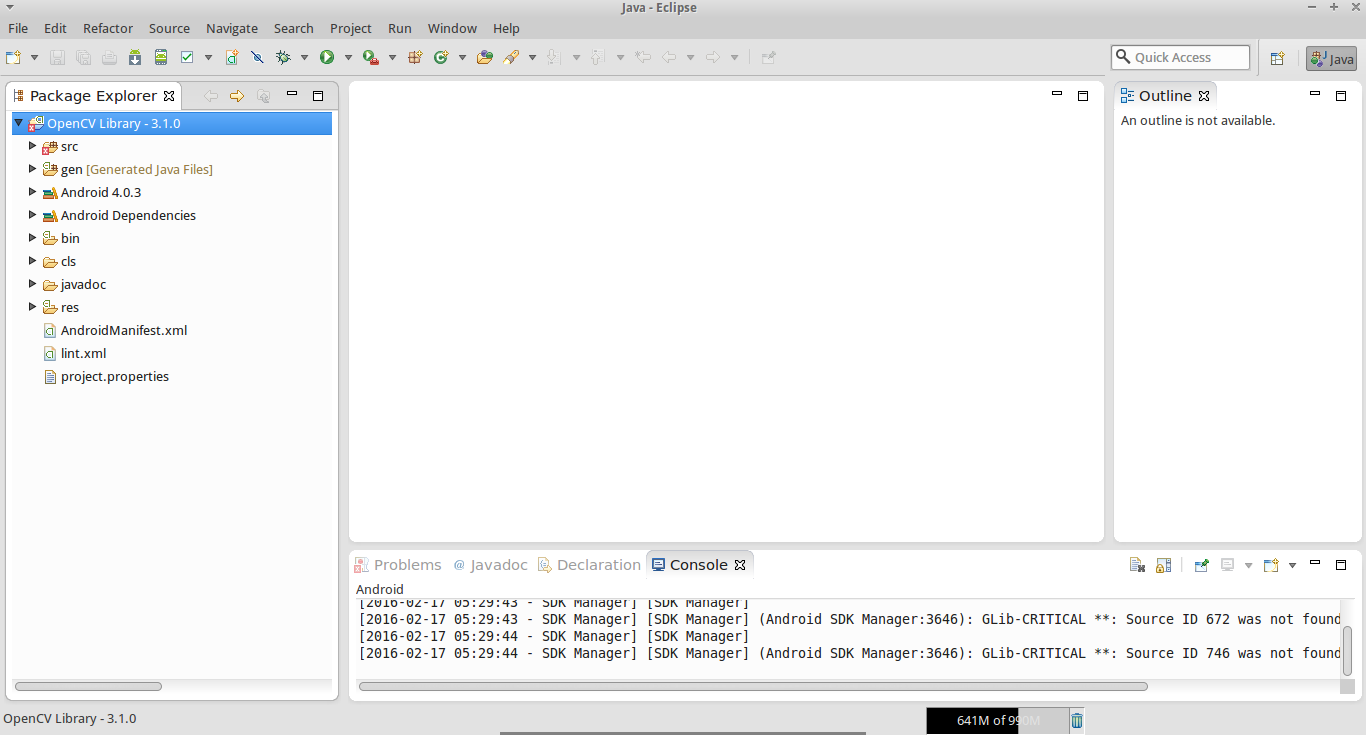Minimize the Outline view panel
The height and width of the screenshot is (735, 1366).
(1315, 95)
